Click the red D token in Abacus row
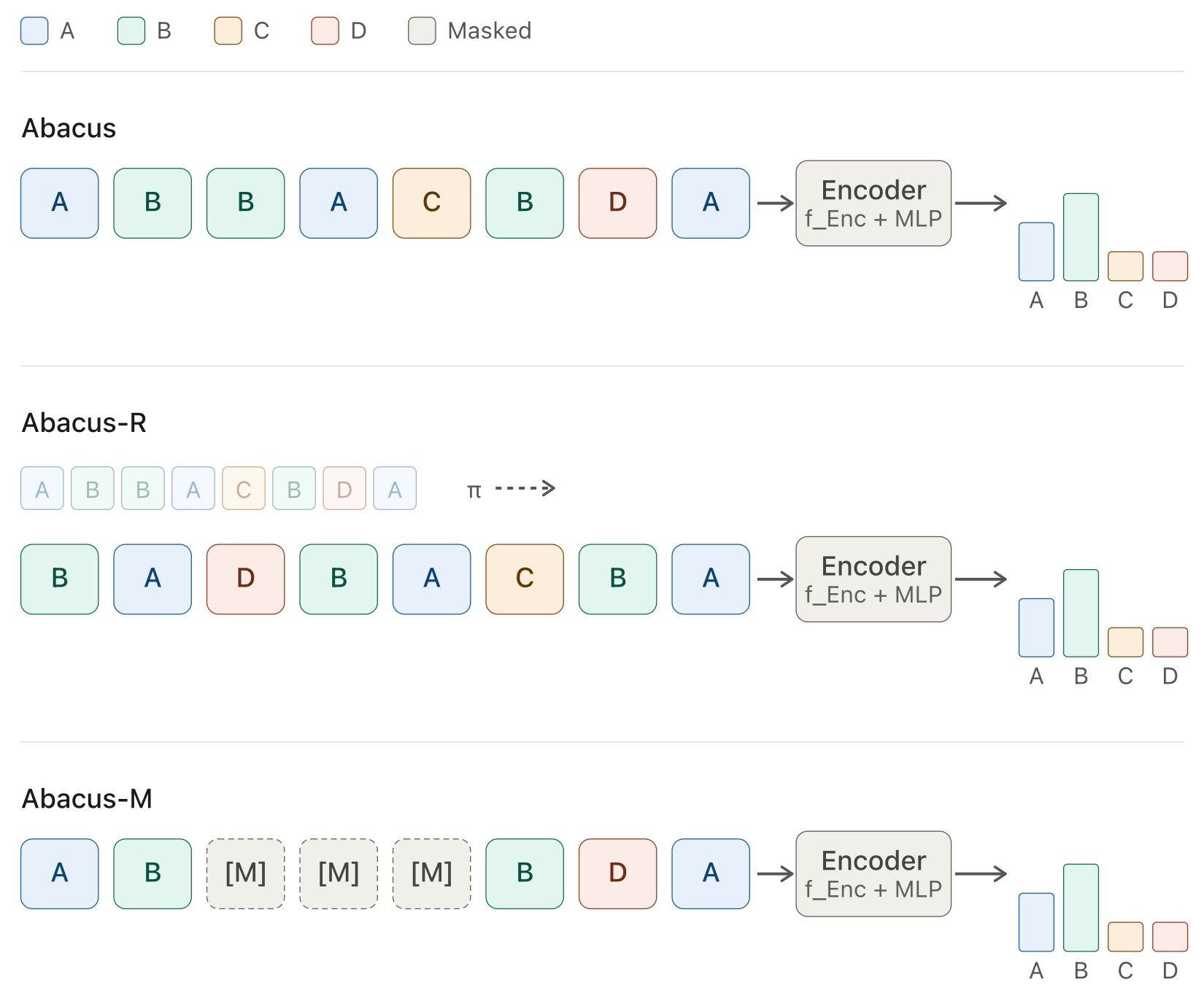The height and width of the screenshot is (1004, 1204). coord(617,203)
